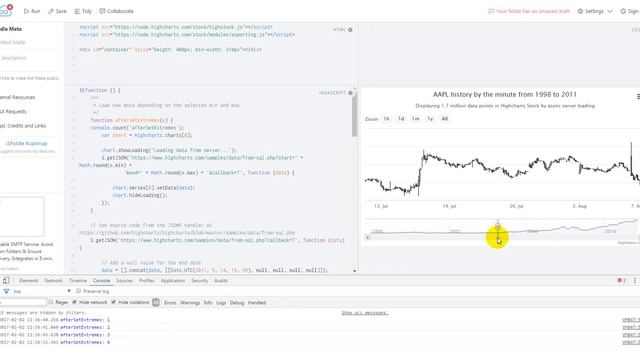This screenshot has width=640, height=360.
Task: Switch to the Security tab
Action: pyautogui.click(x=200, y=281)
